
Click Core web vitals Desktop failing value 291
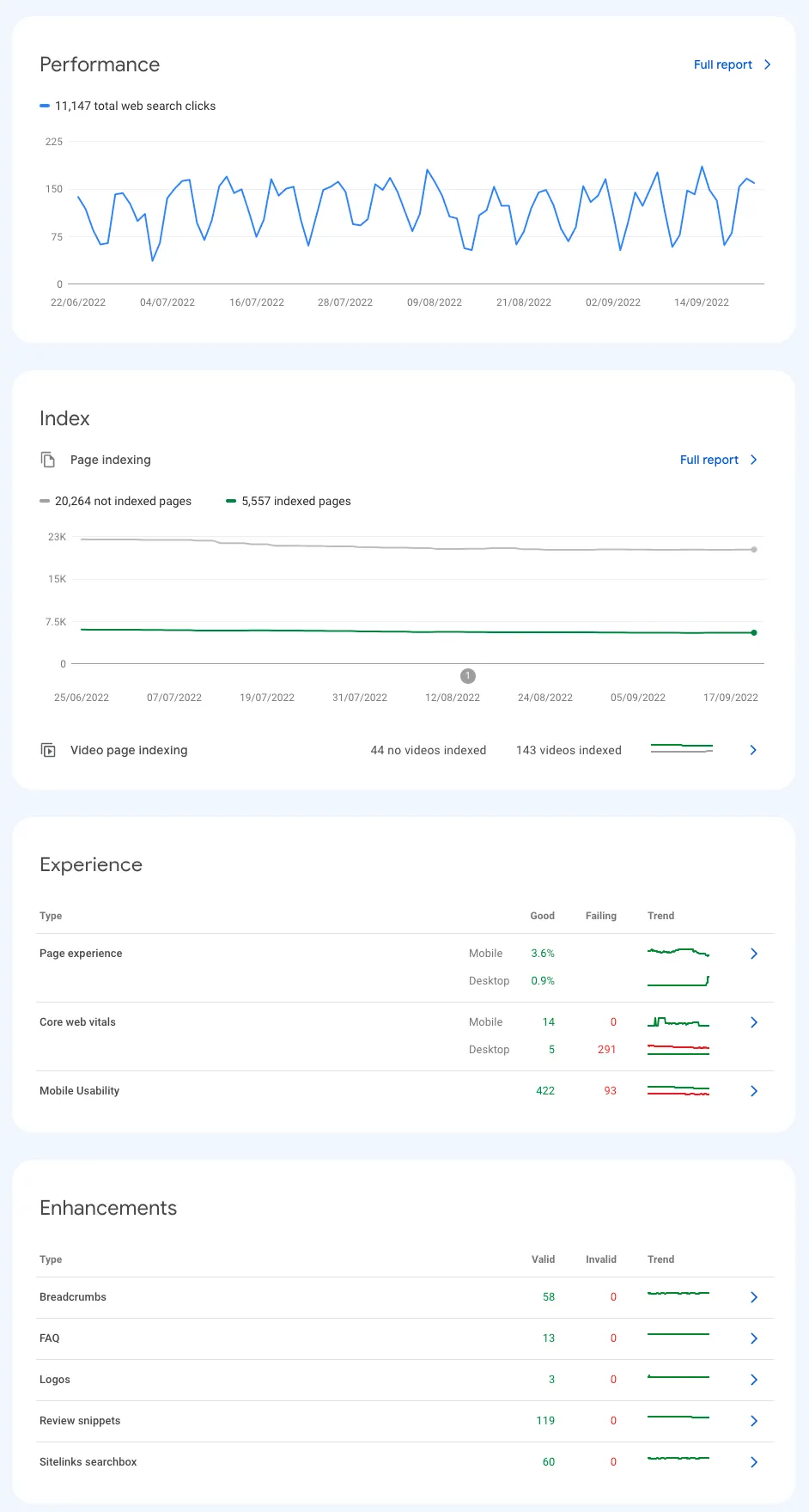607,1050
